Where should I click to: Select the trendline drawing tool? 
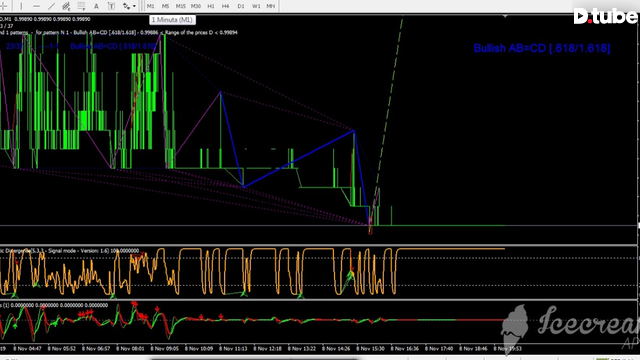point(51,6)
